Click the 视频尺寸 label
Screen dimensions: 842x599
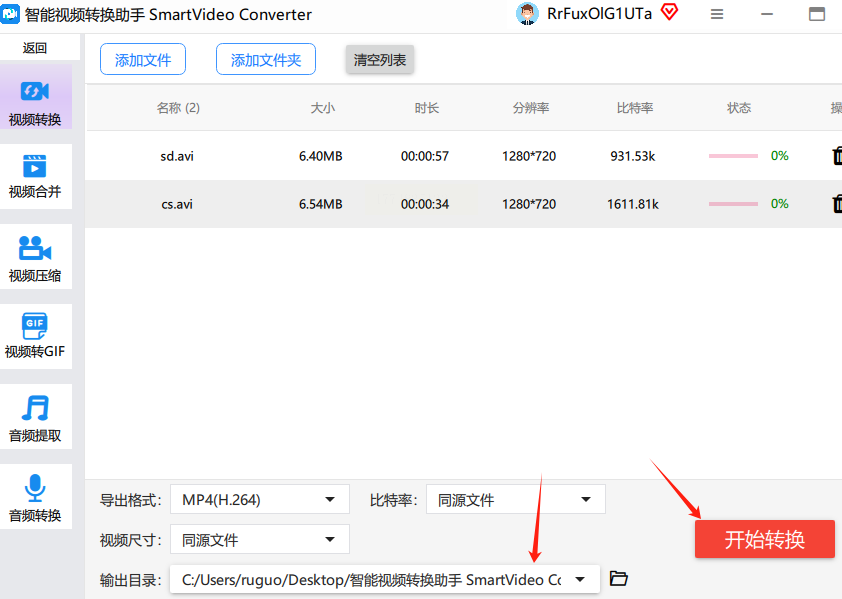[130, 540]
